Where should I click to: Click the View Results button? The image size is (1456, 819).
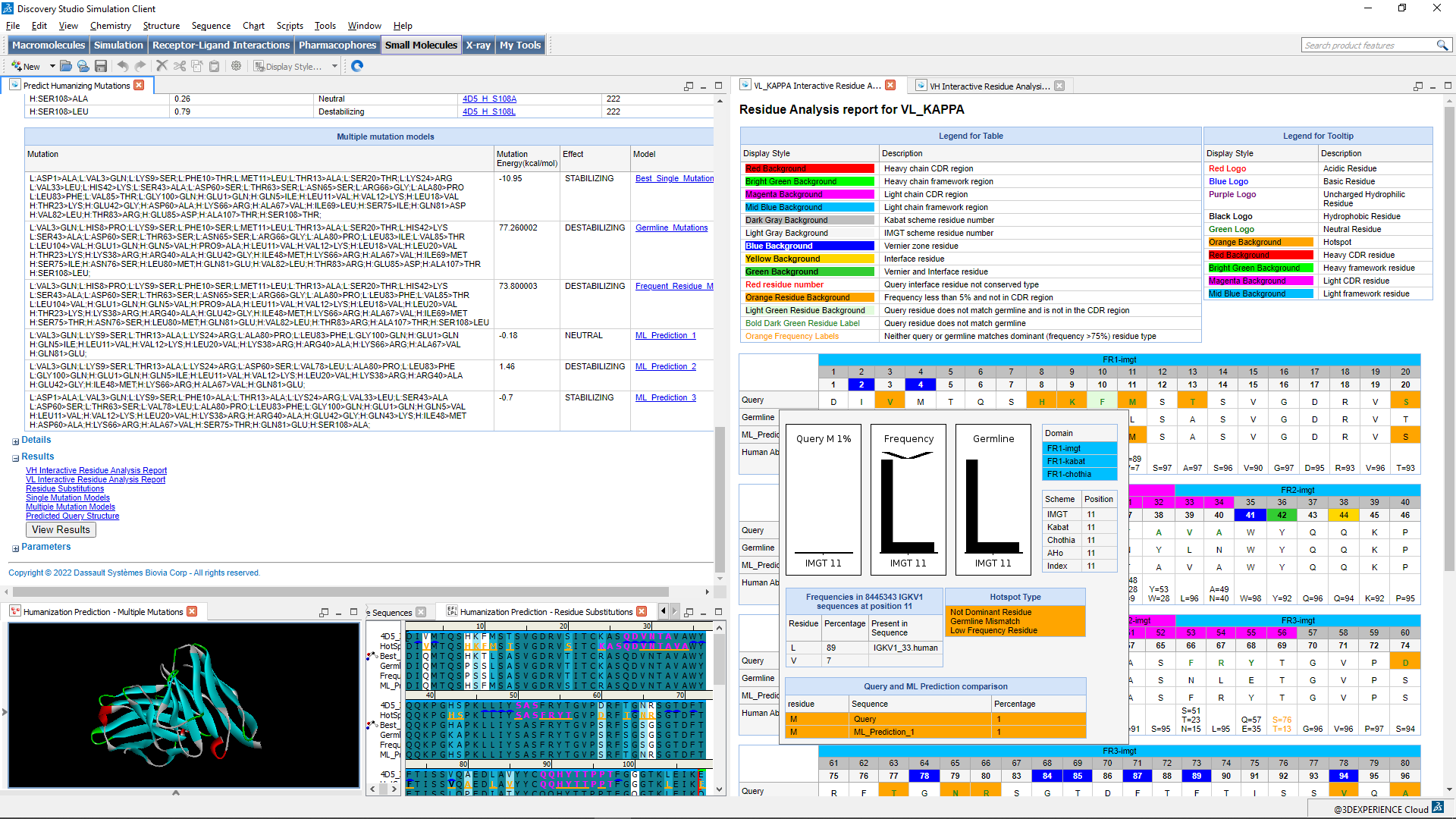tap(61, 530)
